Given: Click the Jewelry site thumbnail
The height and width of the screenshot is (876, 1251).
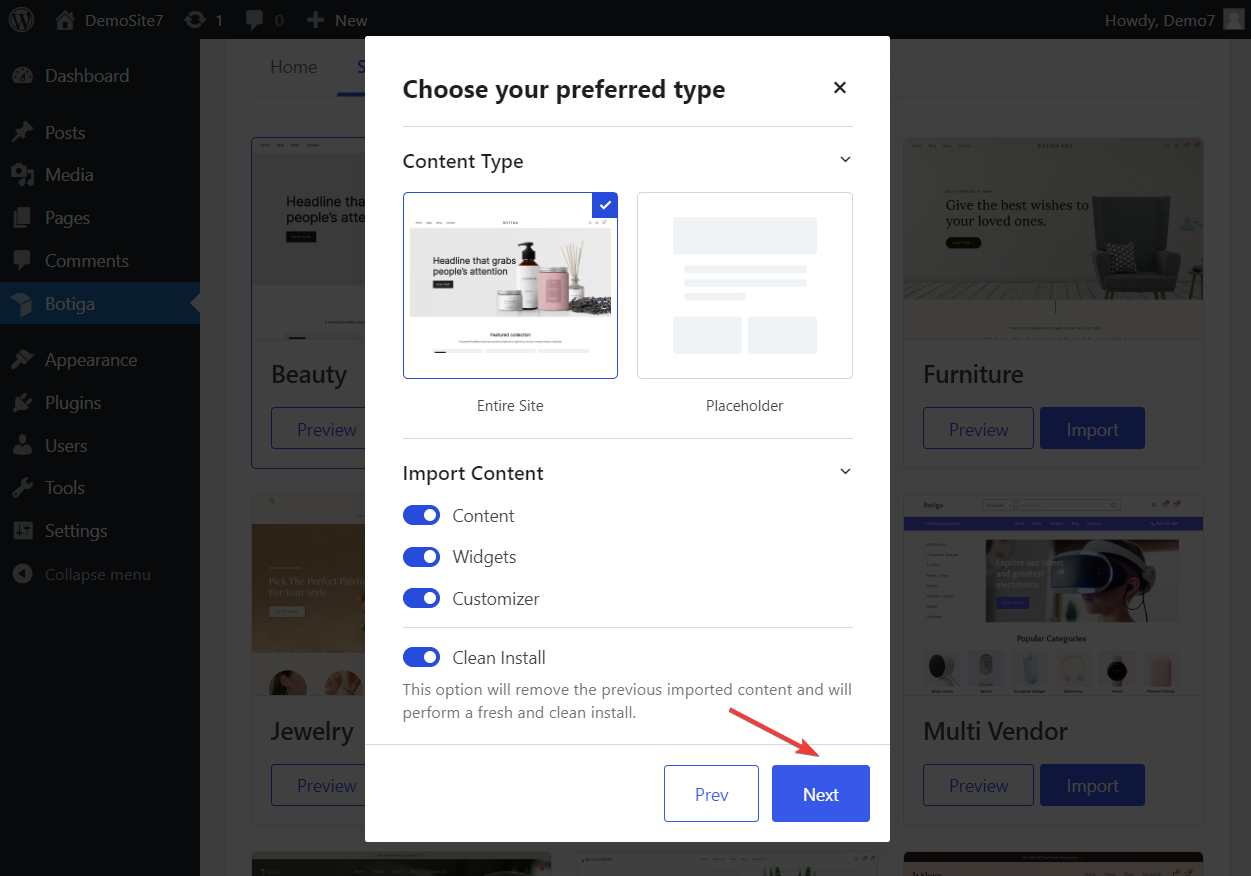Looking at the screenshot, I should coord(308,595).
